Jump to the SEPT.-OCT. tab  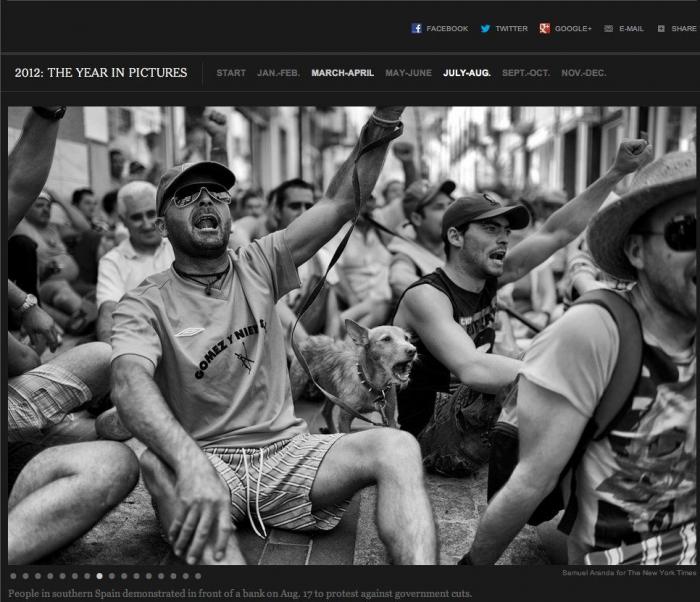click(x=526, y=73)
